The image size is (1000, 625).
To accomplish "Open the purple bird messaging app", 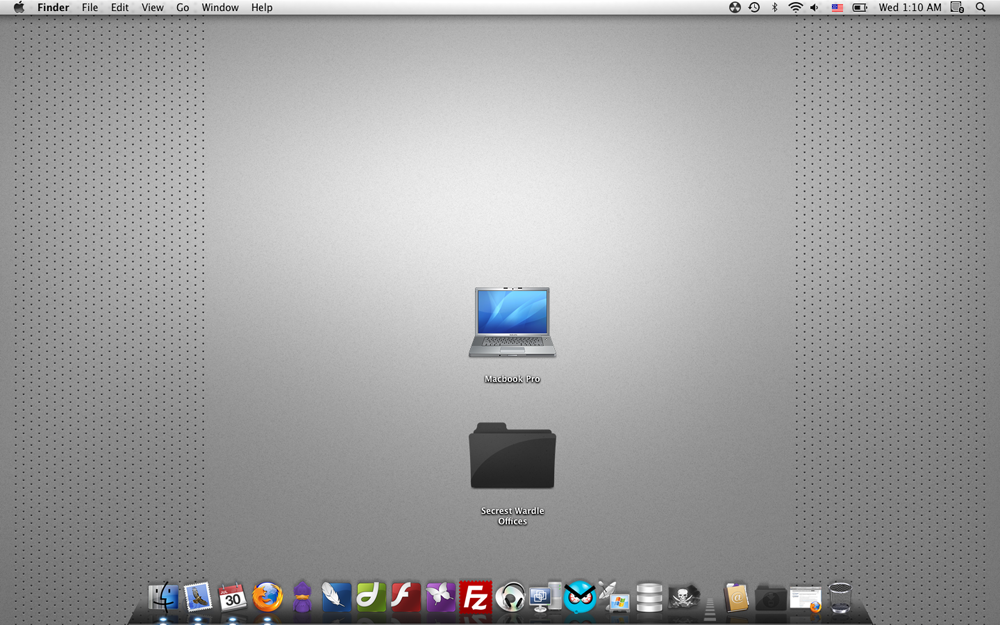I will (x=300, y=598).
